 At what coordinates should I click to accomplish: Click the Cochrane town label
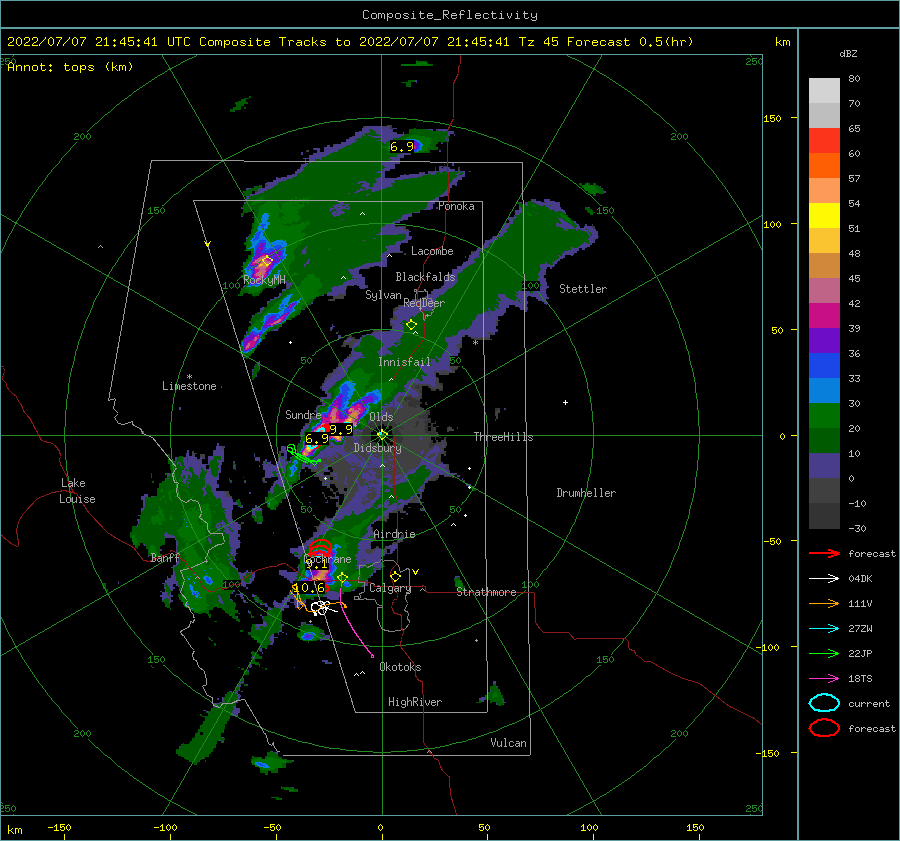pyautogui.click(x=327, y=559)
